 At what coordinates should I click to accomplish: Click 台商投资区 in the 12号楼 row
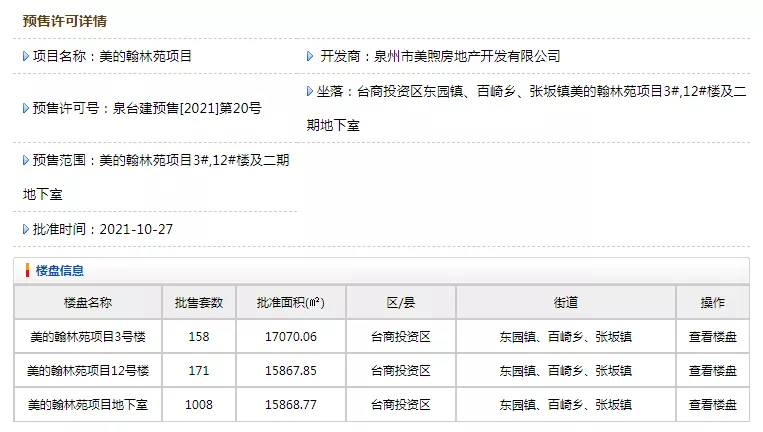[x=401, y=371]
